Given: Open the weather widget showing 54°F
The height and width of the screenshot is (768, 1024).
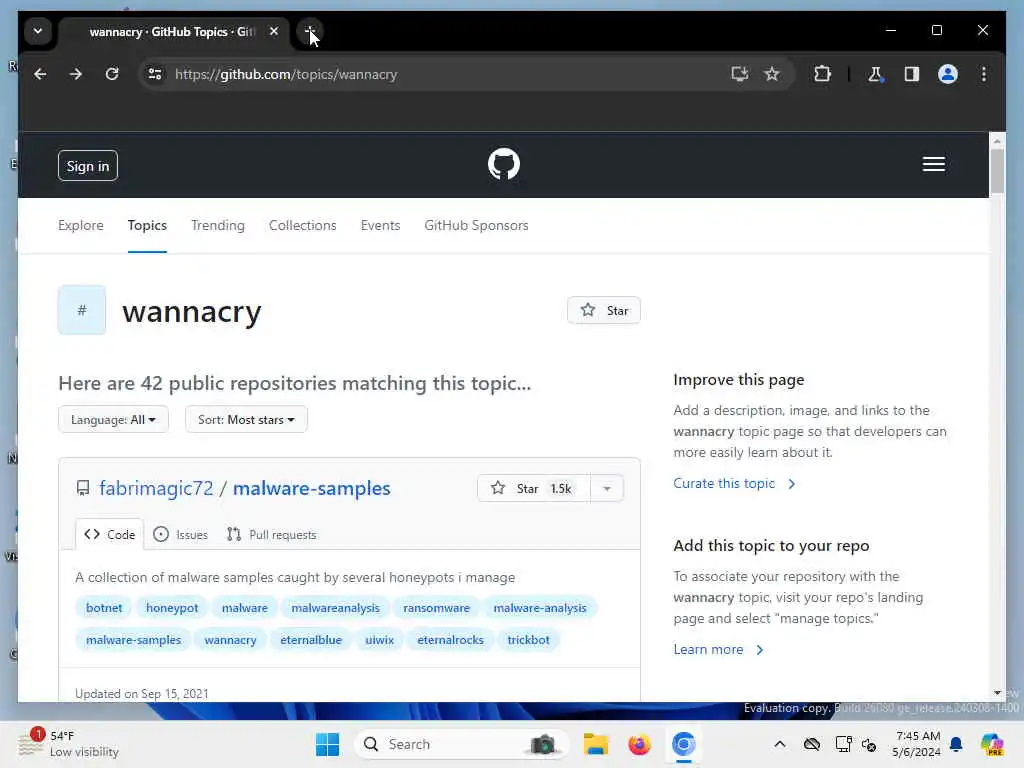Looking at the screenshot, I should 69,744.
